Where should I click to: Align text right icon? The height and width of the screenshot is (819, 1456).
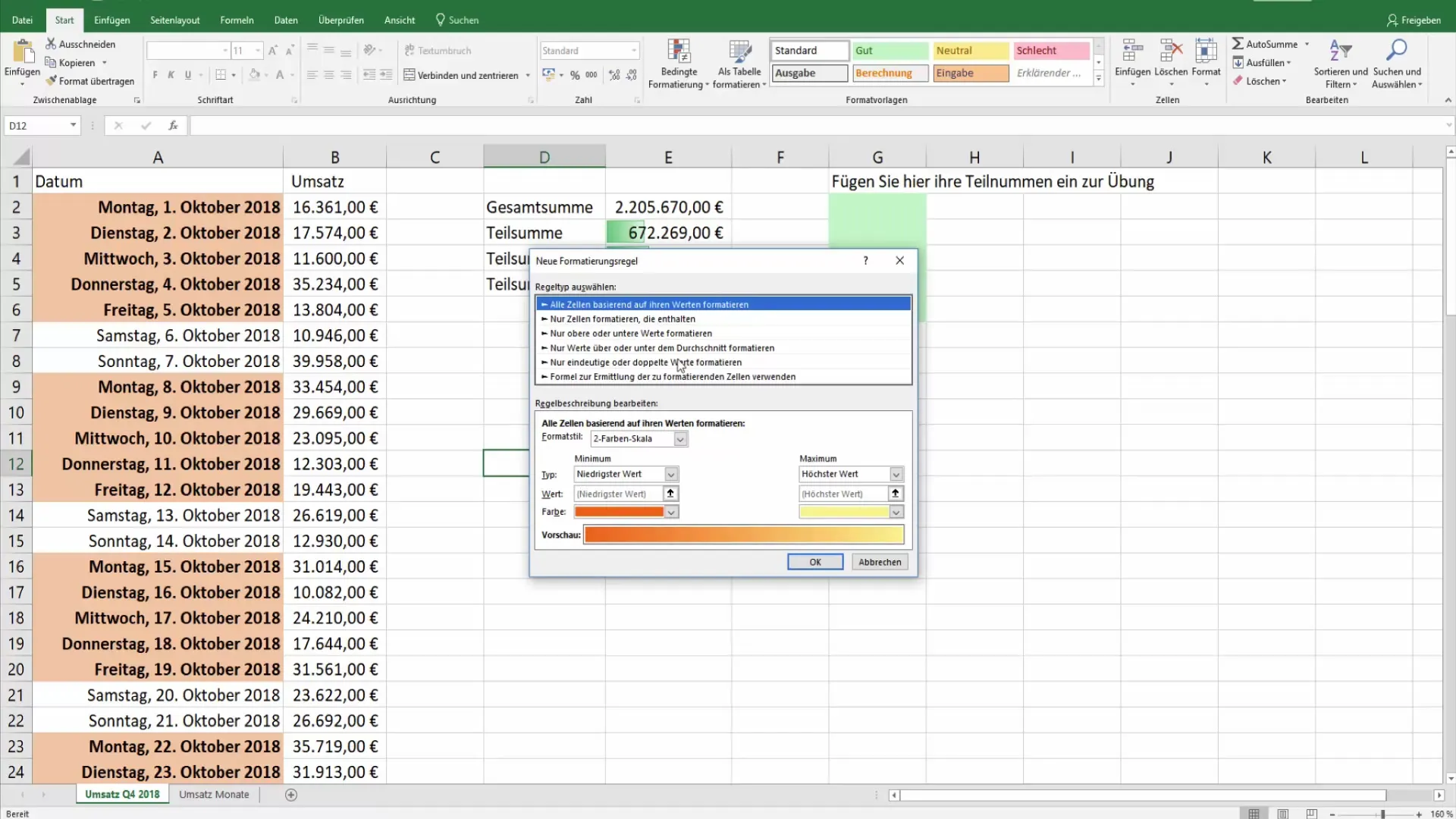tap(346, 75)
